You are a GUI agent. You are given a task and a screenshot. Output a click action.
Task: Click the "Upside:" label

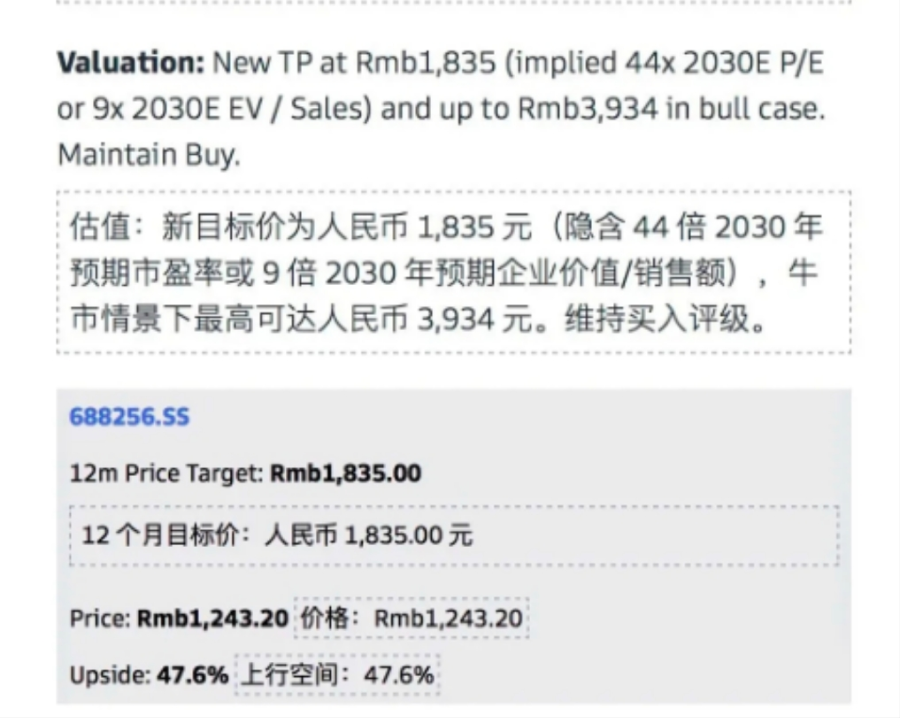coord(109,675)
